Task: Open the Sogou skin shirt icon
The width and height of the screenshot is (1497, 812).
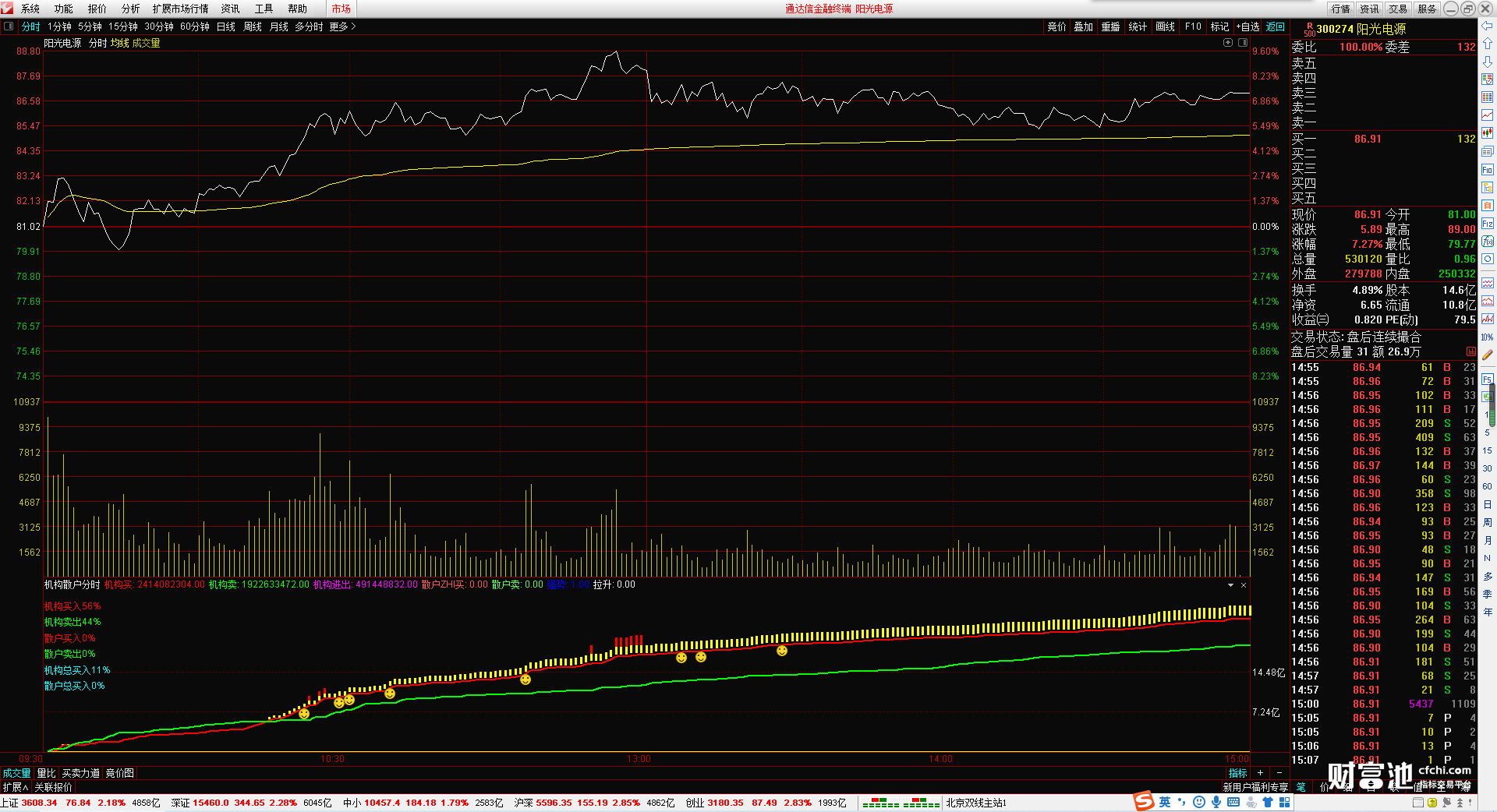Action: (x=1268, y=802)
